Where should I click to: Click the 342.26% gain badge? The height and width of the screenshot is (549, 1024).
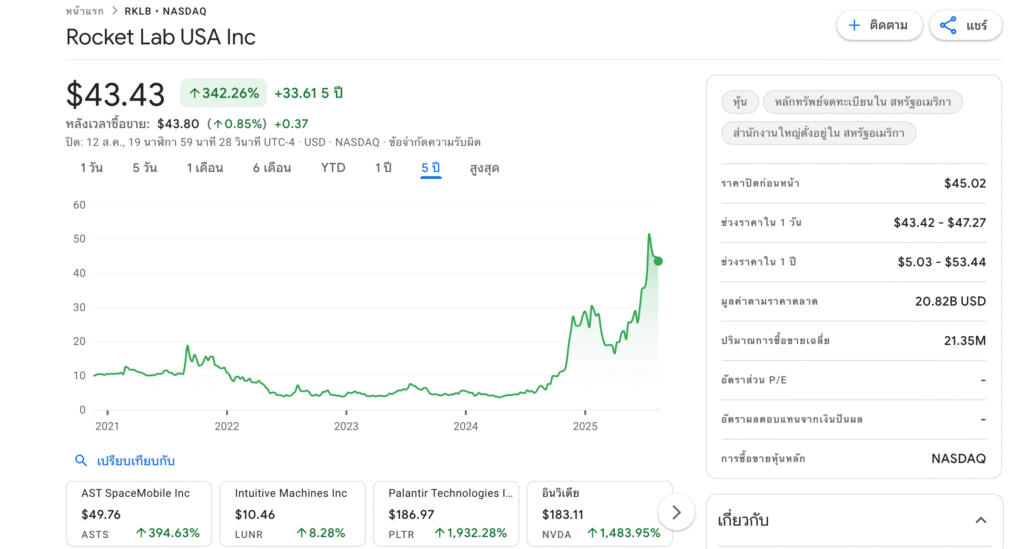point(223,93)
